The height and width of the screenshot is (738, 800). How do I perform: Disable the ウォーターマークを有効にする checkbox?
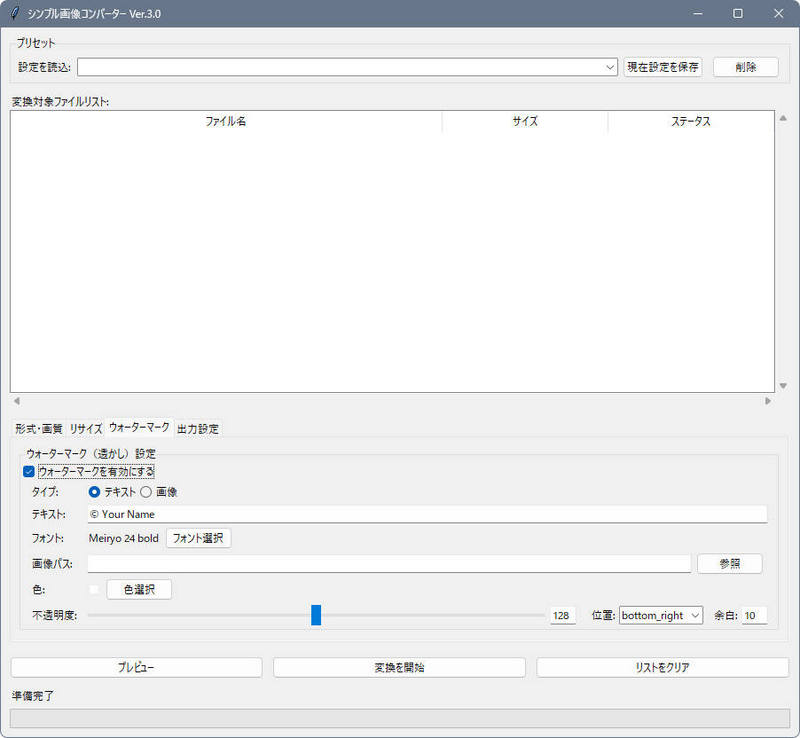click(x=29, y=471)
